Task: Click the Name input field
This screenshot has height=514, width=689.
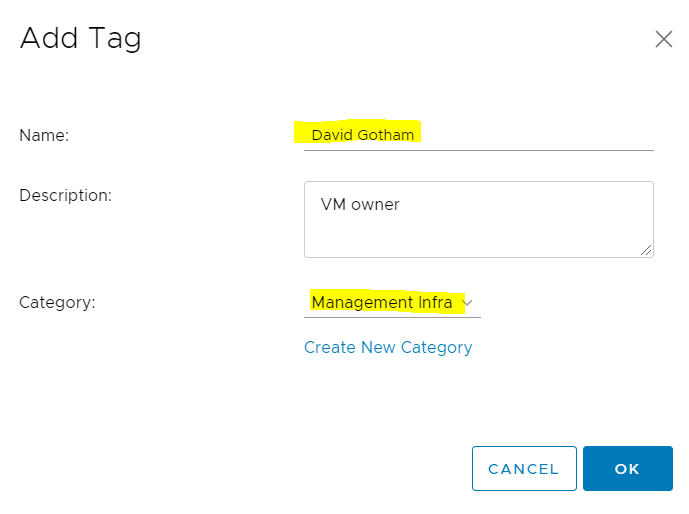Action: point(478,134)
